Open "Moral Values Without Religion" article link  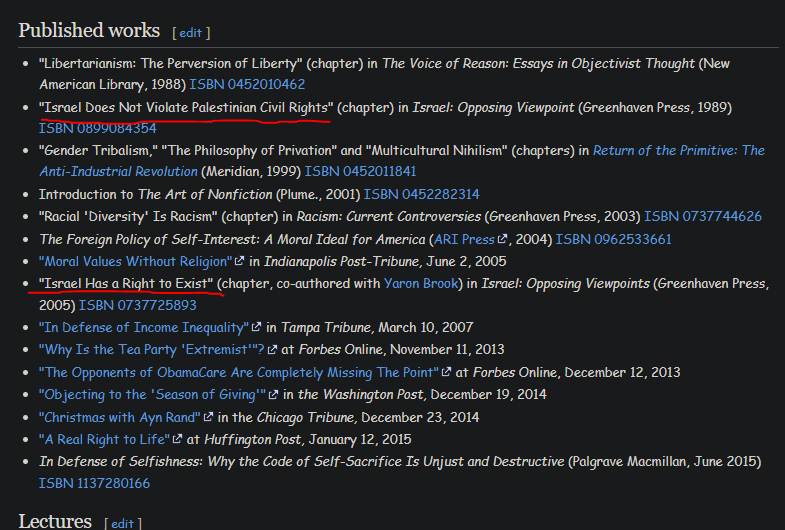click(x=136, y=261)
